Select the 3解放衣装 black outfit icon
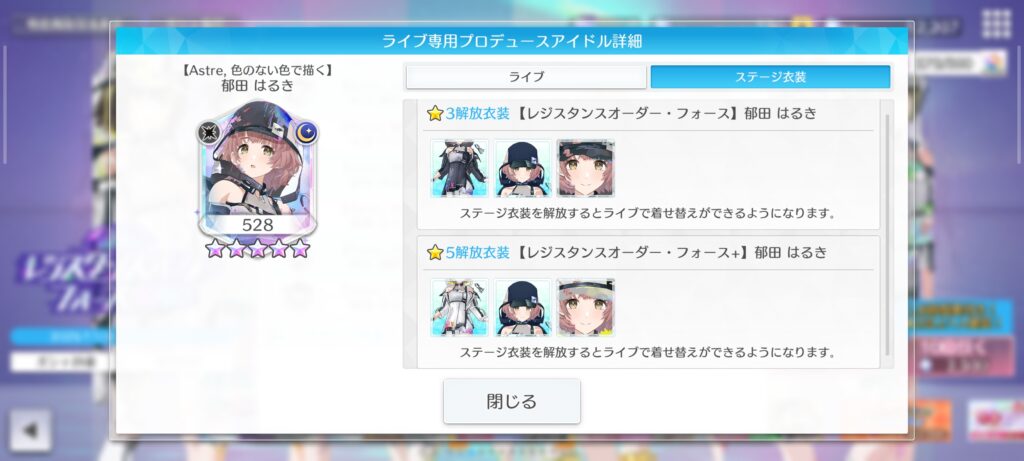Screen dimensions: 1024x461 [x=459, y=168]
